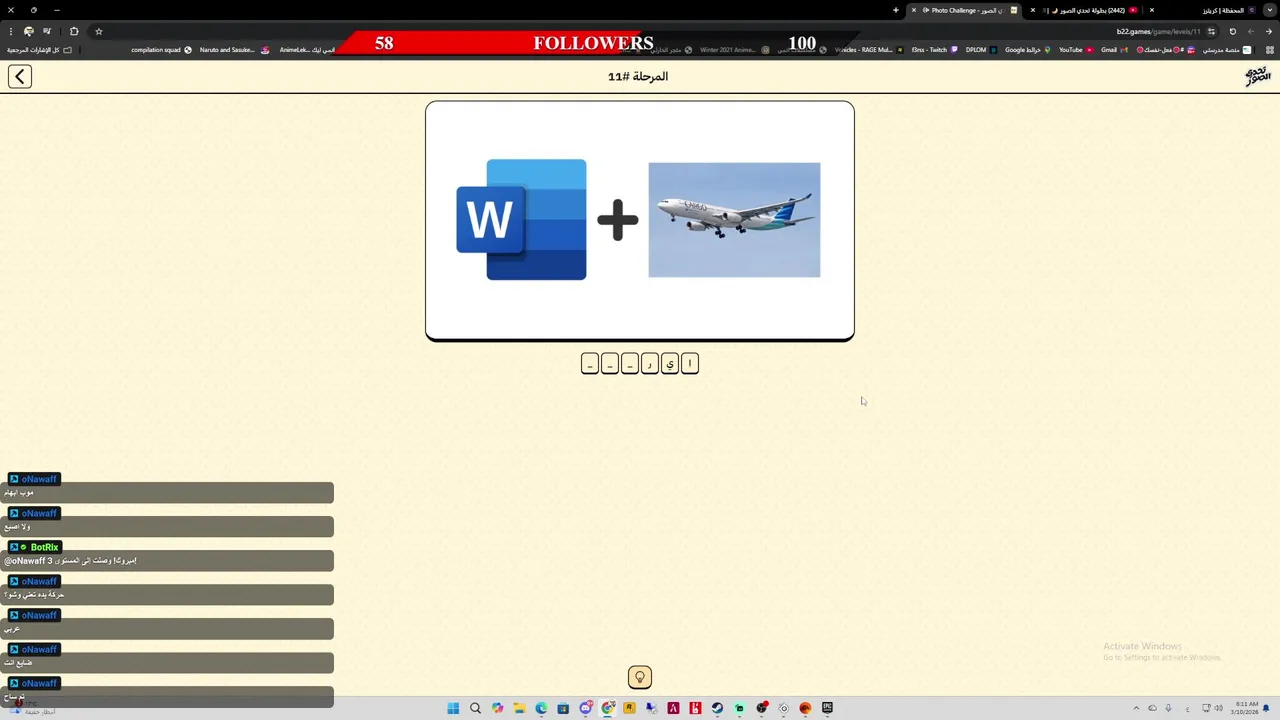The image size is (1280, 720).
Task: Select the answer box with letter ر
Action: (650, 363)
